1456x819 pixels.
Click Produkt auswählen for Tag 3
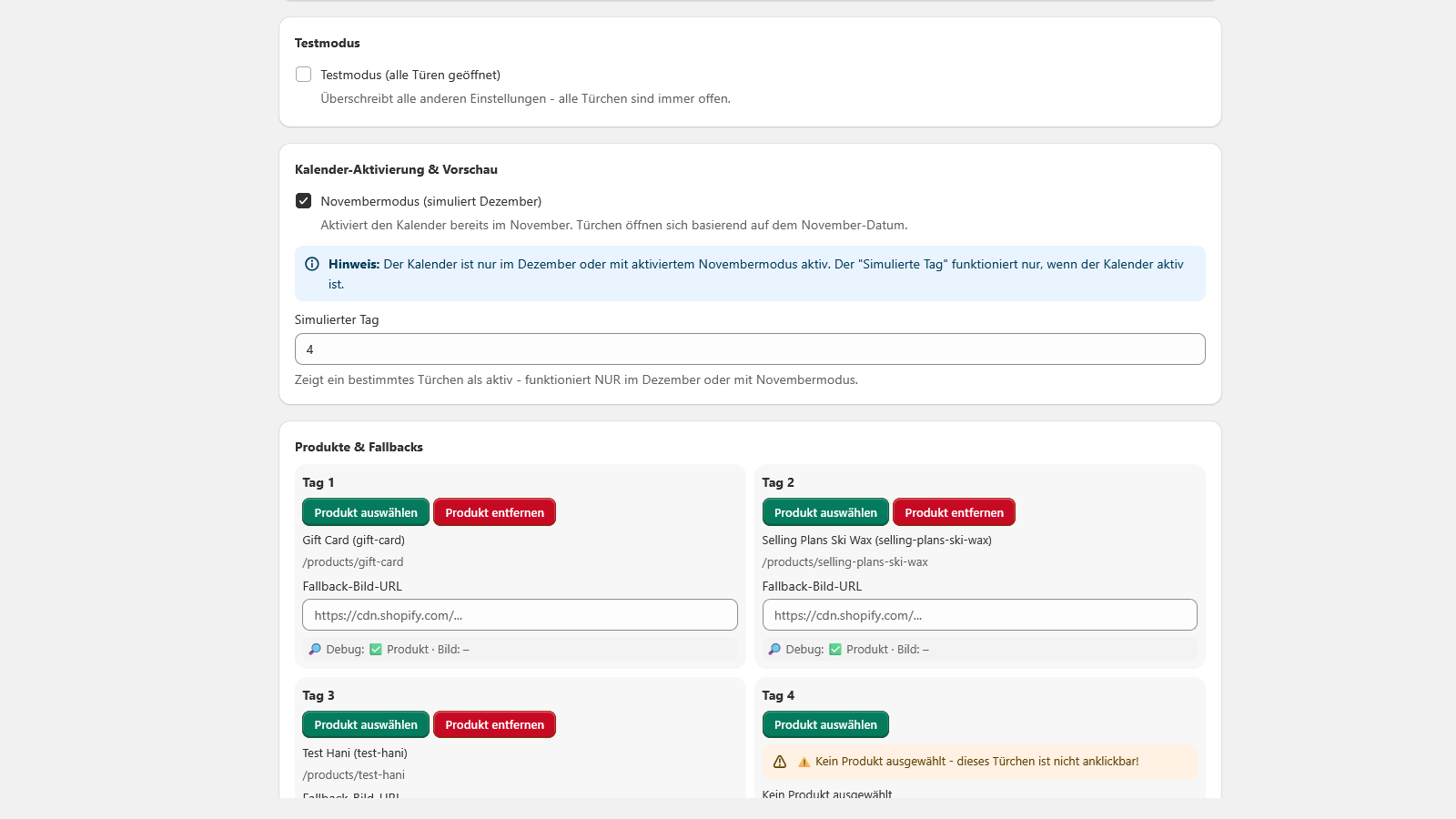click(366, 724)
